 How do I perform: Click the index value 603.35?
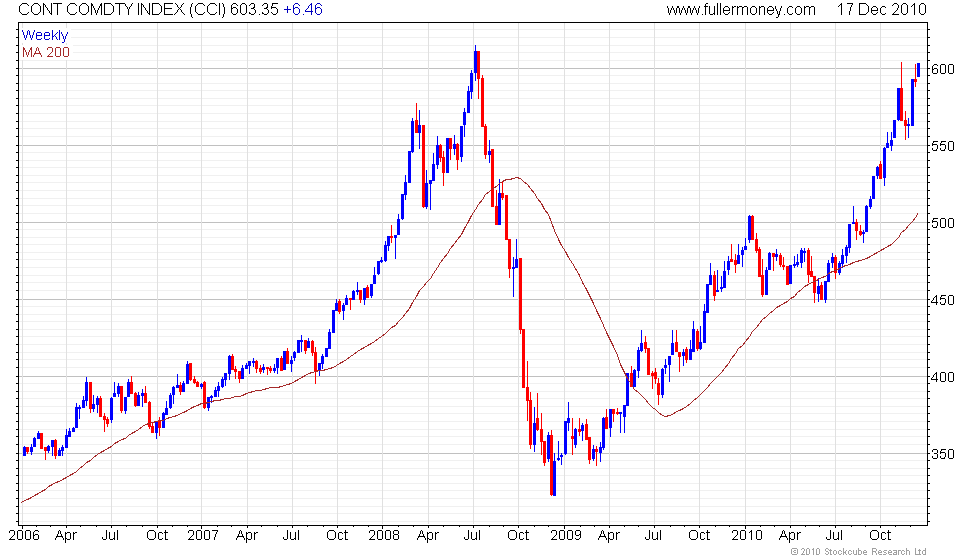(x=254, y=9)
